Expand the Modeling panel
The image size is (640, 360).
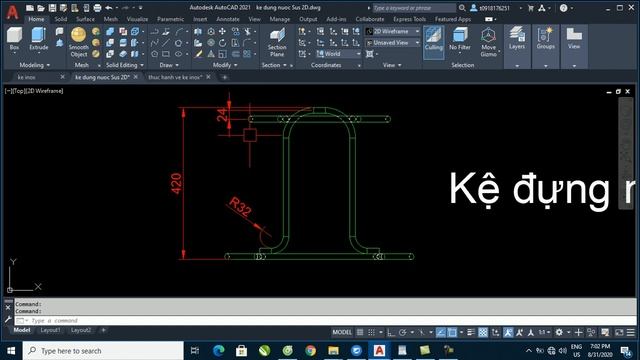[34, 65]
